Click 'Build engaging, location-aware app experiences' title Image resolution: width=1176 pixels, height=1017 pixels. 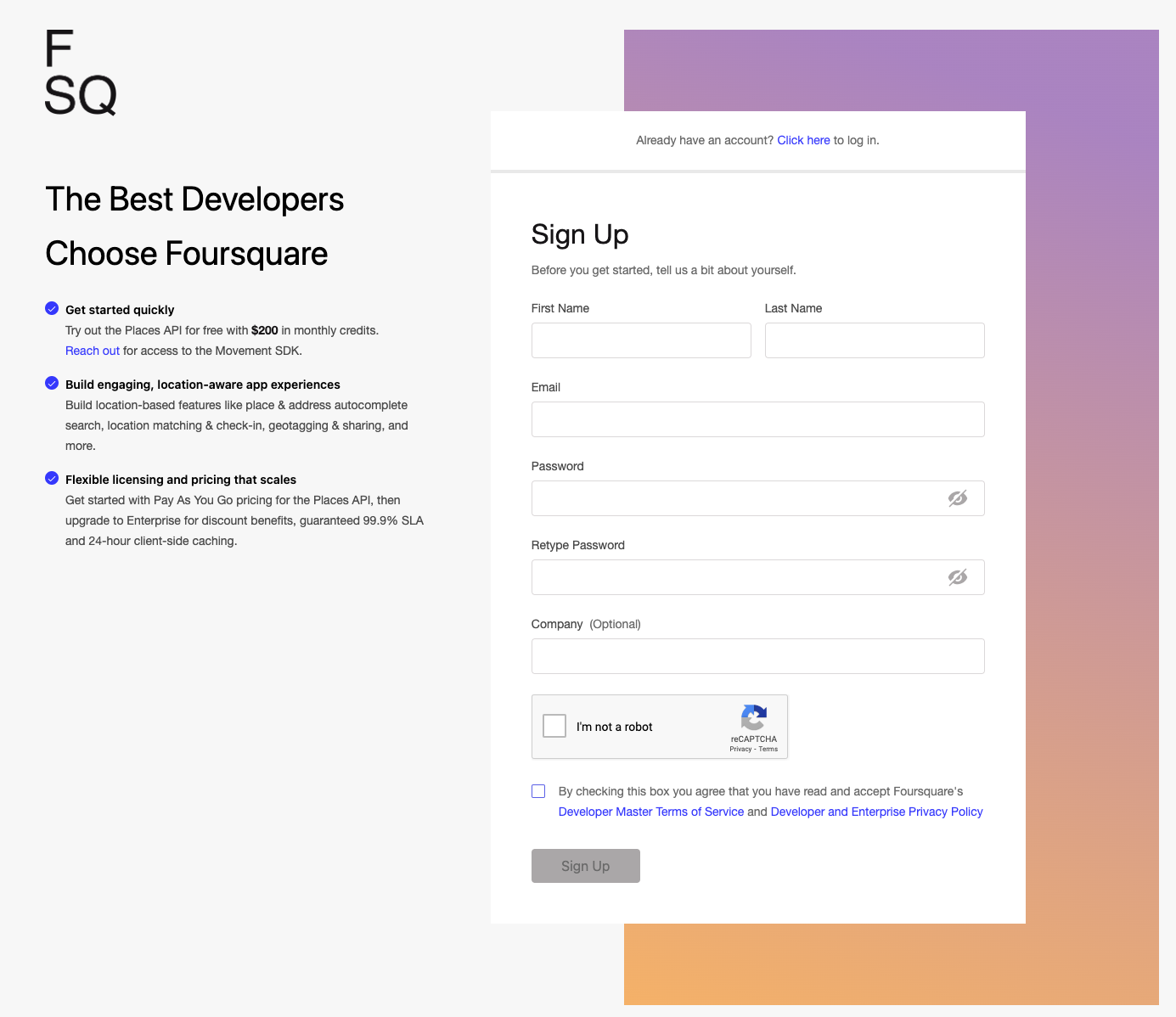(203, 385)
